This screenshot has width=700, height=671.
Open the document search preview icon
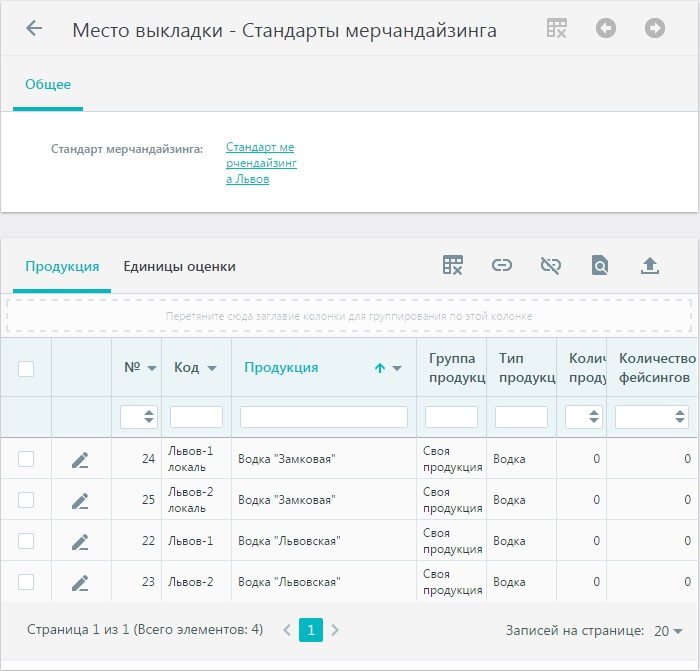pyautogui.click(x=600, y=265)
